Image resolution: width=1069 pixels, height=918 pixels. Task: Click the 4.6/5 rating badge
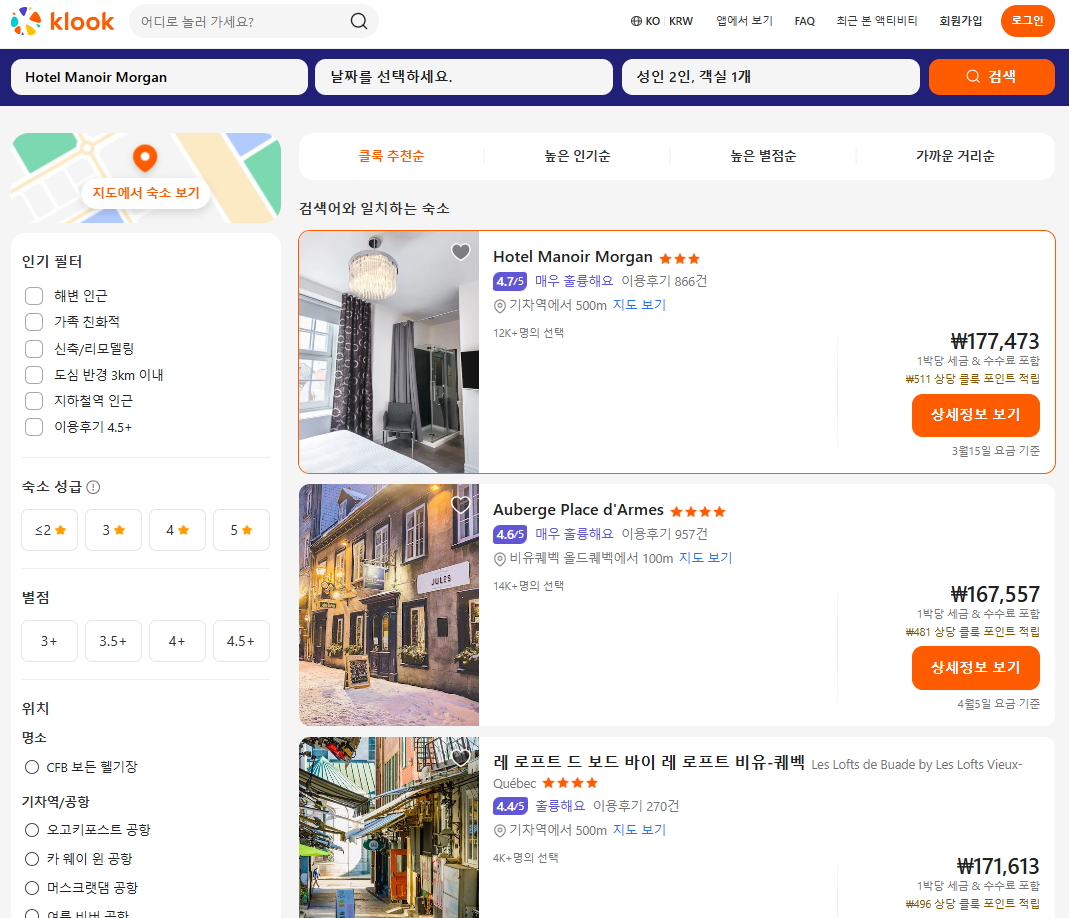[510, 534]
